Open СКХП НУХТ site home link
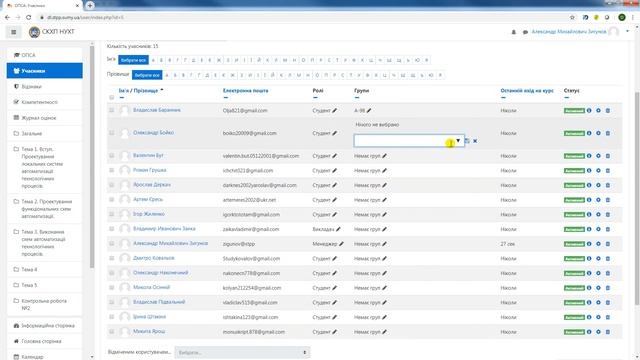Viewport: 640px width, 360px height. (x=52, y=32)
